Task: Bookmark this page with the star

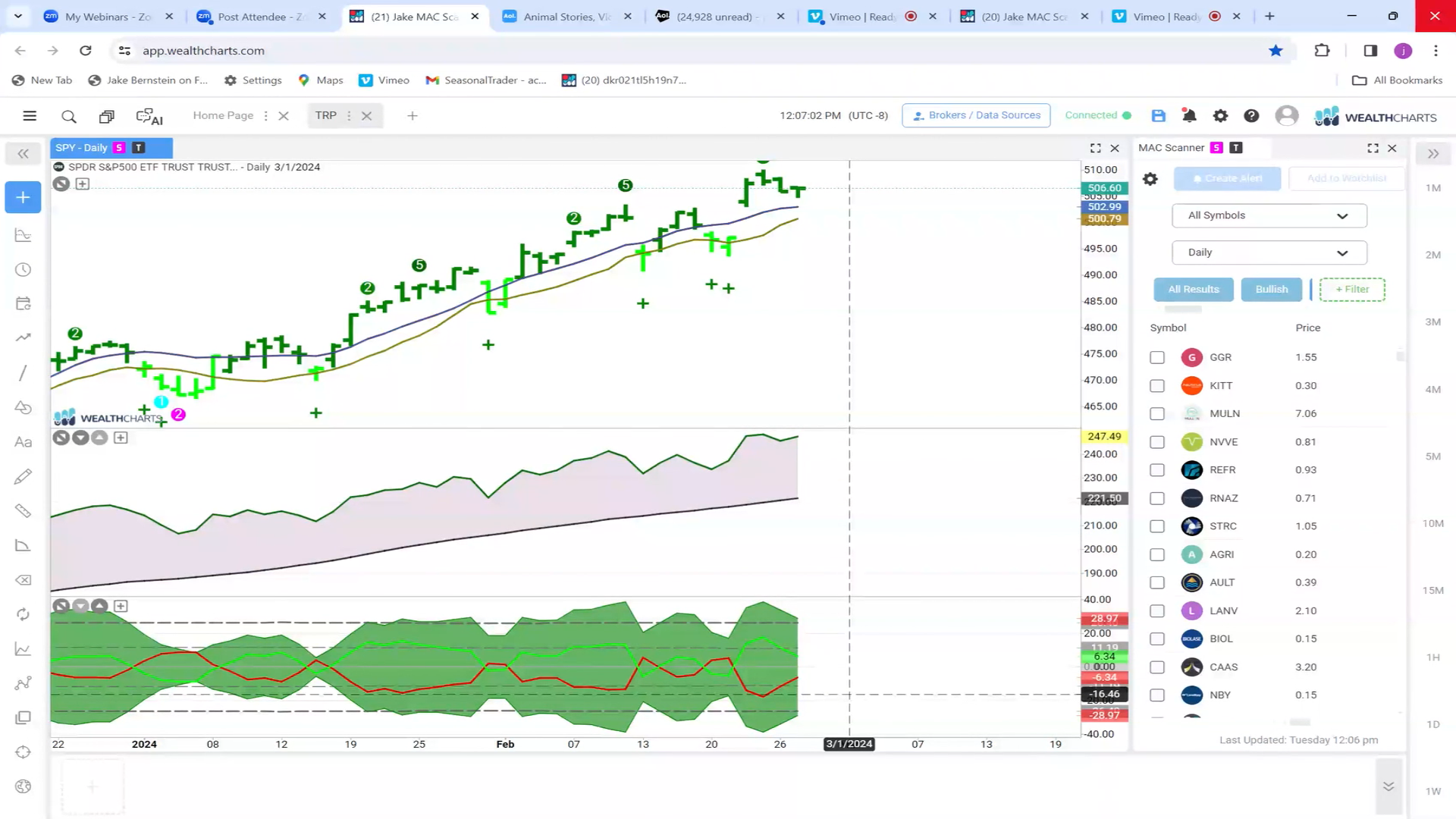Action: tap(1276, 51)
